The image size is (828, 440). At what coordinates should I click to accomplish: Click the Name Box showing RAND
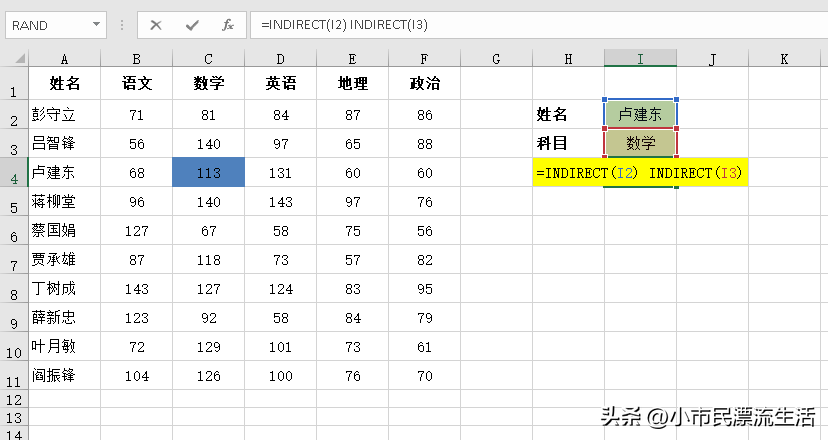coord(56,25)
